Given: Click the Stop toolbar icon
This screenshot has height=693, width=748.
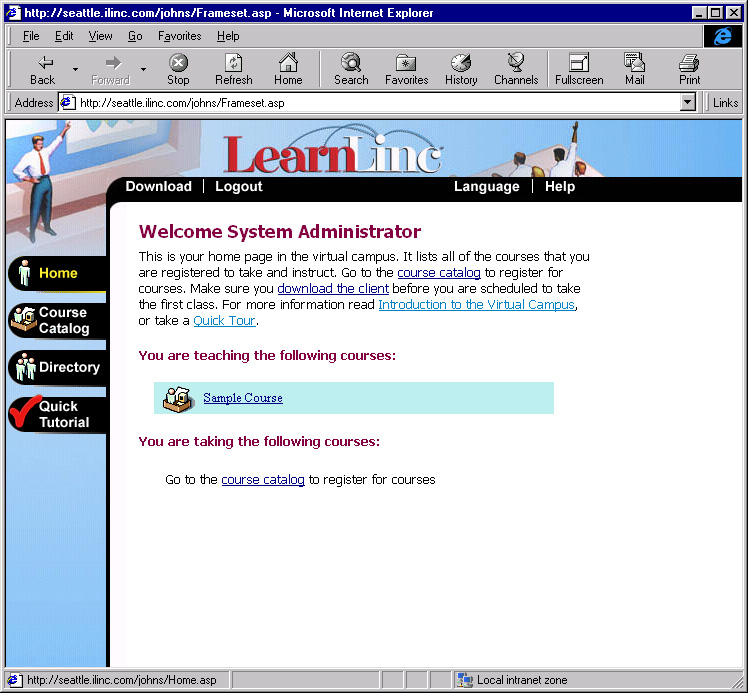Looking at the screenshot, I should click(x=178, y=63).
